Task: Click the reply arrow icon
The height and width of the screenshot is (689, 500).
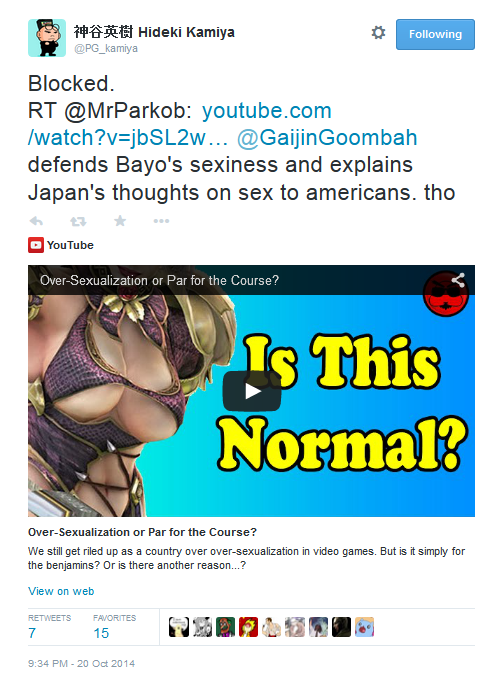Action: pyautogui.click(x=36, y=221)
